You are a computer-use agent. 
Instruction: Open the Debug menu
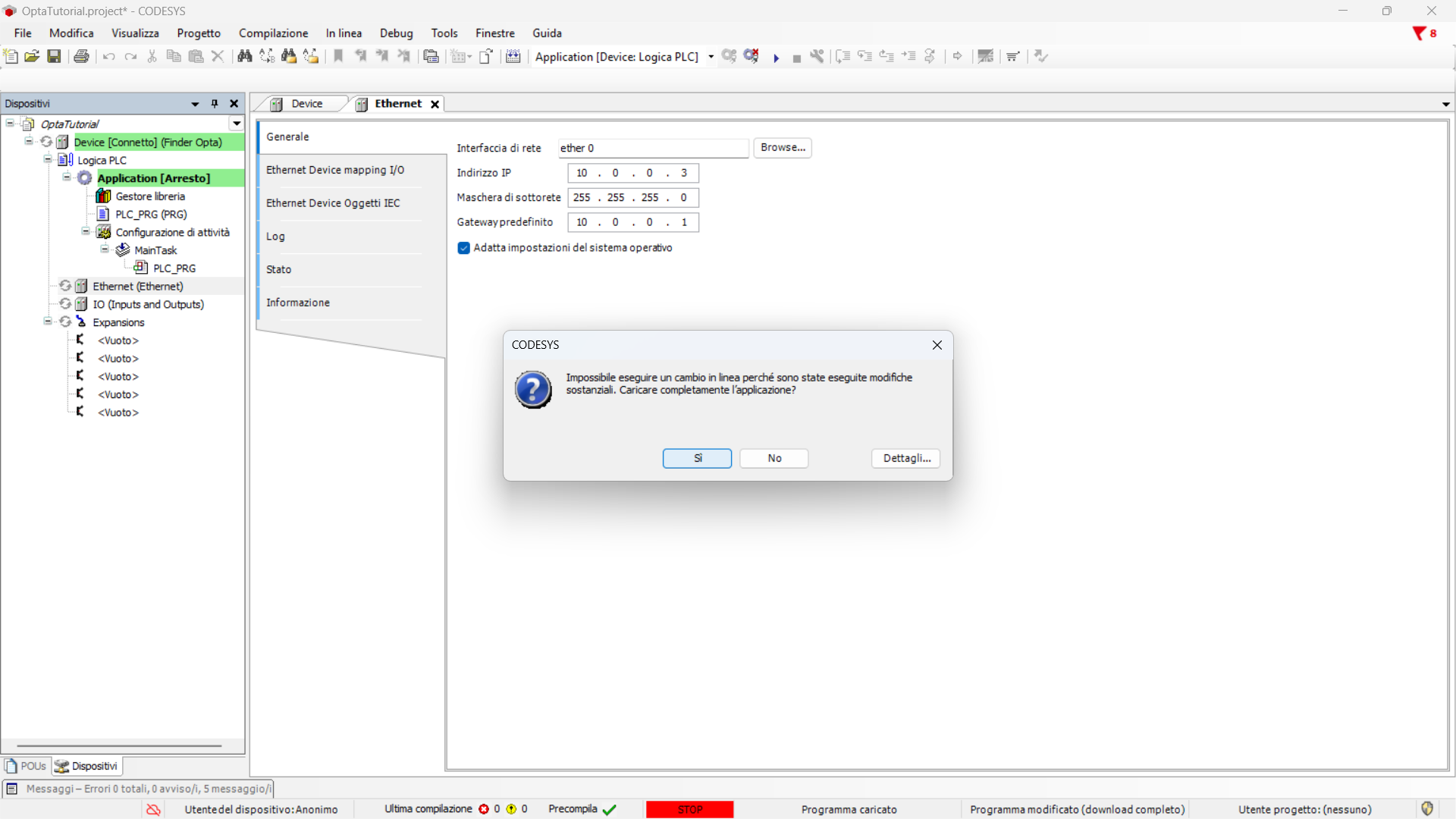(x=396, y=33)
